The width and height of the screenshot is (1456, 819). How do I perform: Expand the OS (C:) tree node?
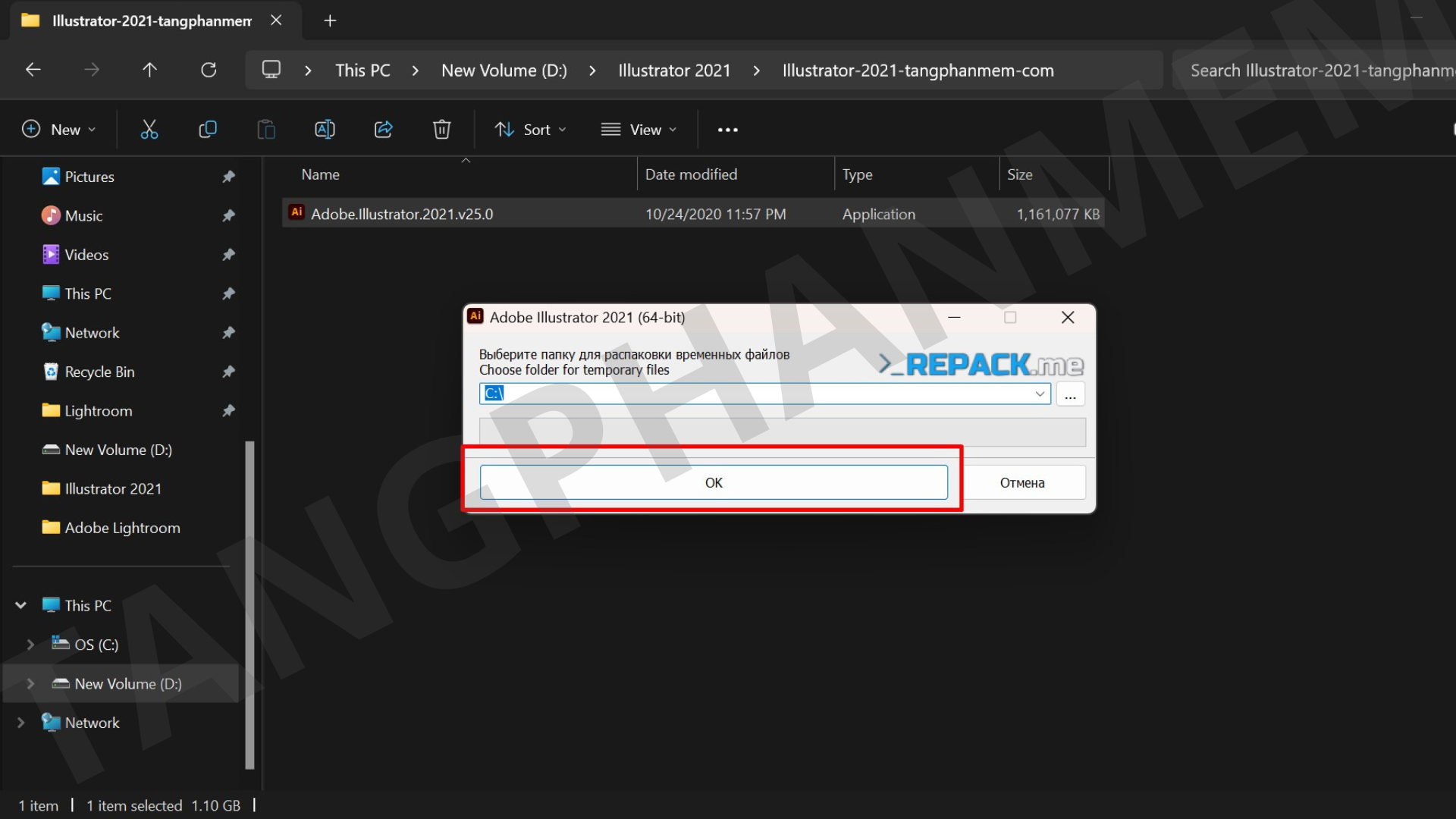[30, 645]
